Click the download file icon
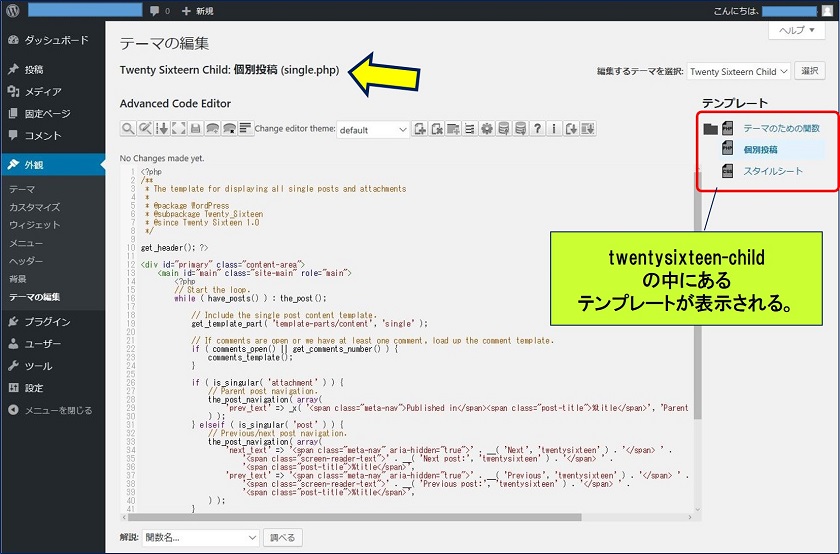Image resolution: width=840 pixels, height=554 pixels. coord(571,129)
